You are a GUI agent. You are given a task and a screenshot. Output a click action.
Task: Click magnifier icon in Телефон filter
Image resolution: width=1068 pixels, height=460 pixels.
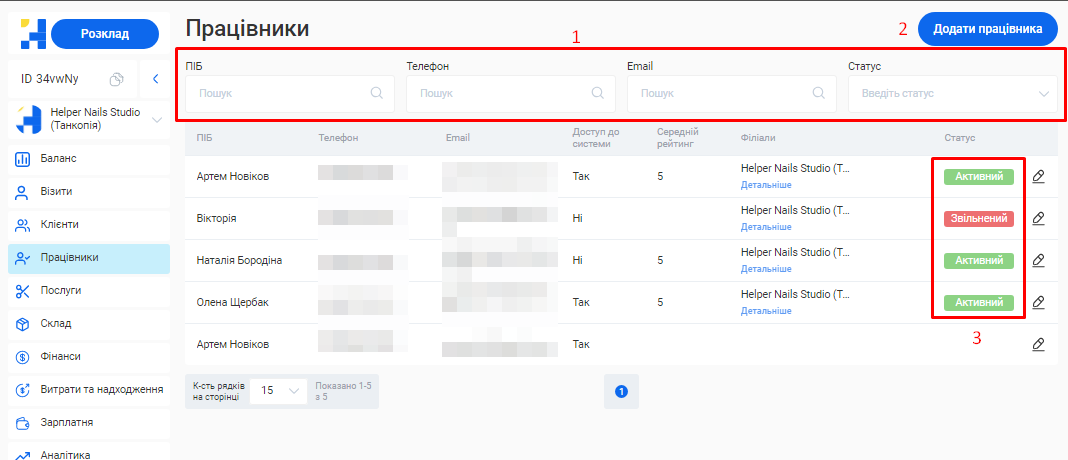coord(598,93)
